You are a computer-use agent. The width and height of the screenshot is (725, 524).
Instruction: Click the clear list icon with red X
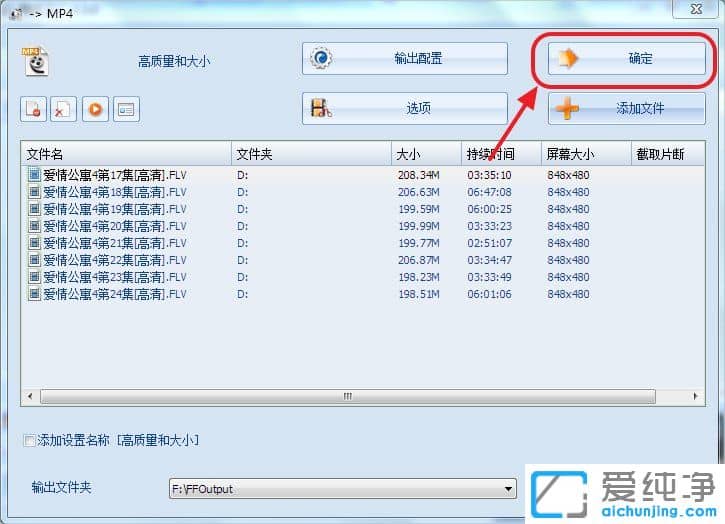pyautogui.click(x=63, y=109)
